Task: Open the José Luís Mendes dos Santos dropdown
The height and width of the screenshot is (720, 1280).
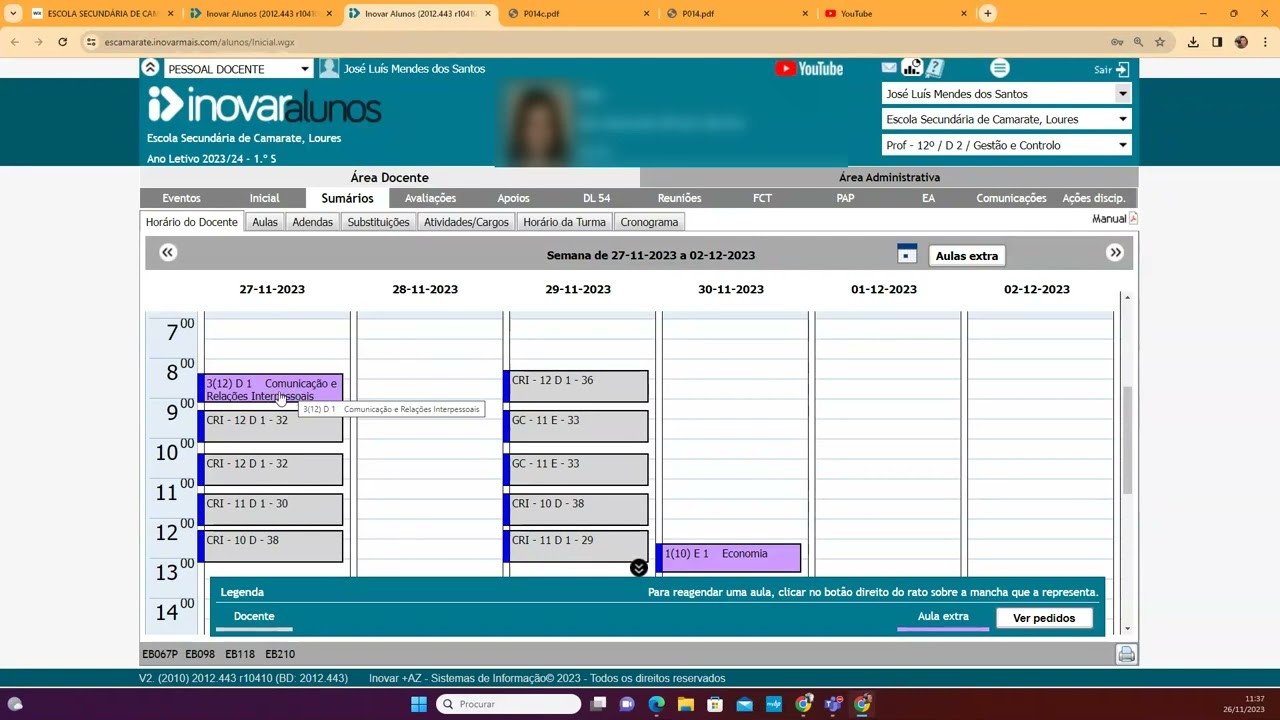Action: coord(1006,94)
